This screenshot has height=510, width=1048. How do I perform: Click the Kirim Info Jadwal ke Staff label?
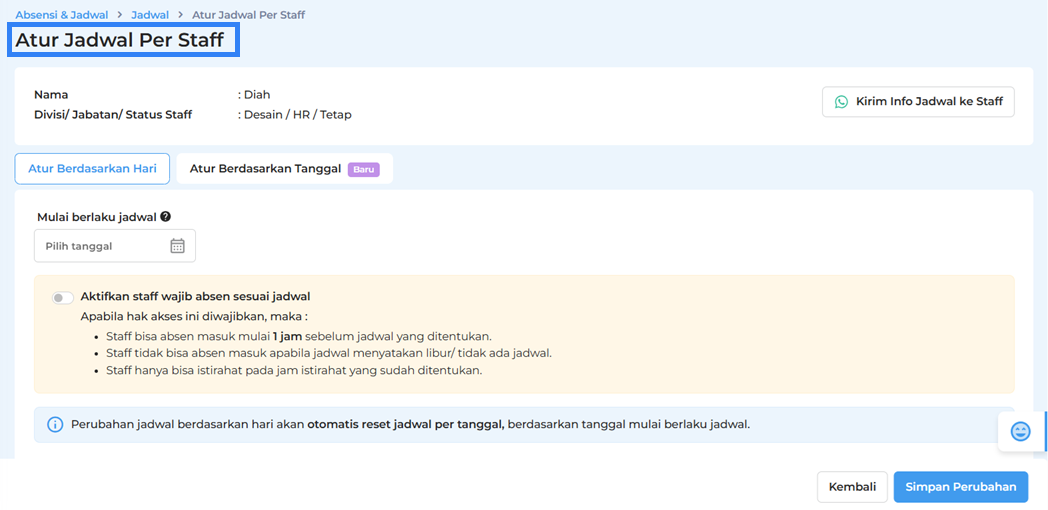(929, 102)
